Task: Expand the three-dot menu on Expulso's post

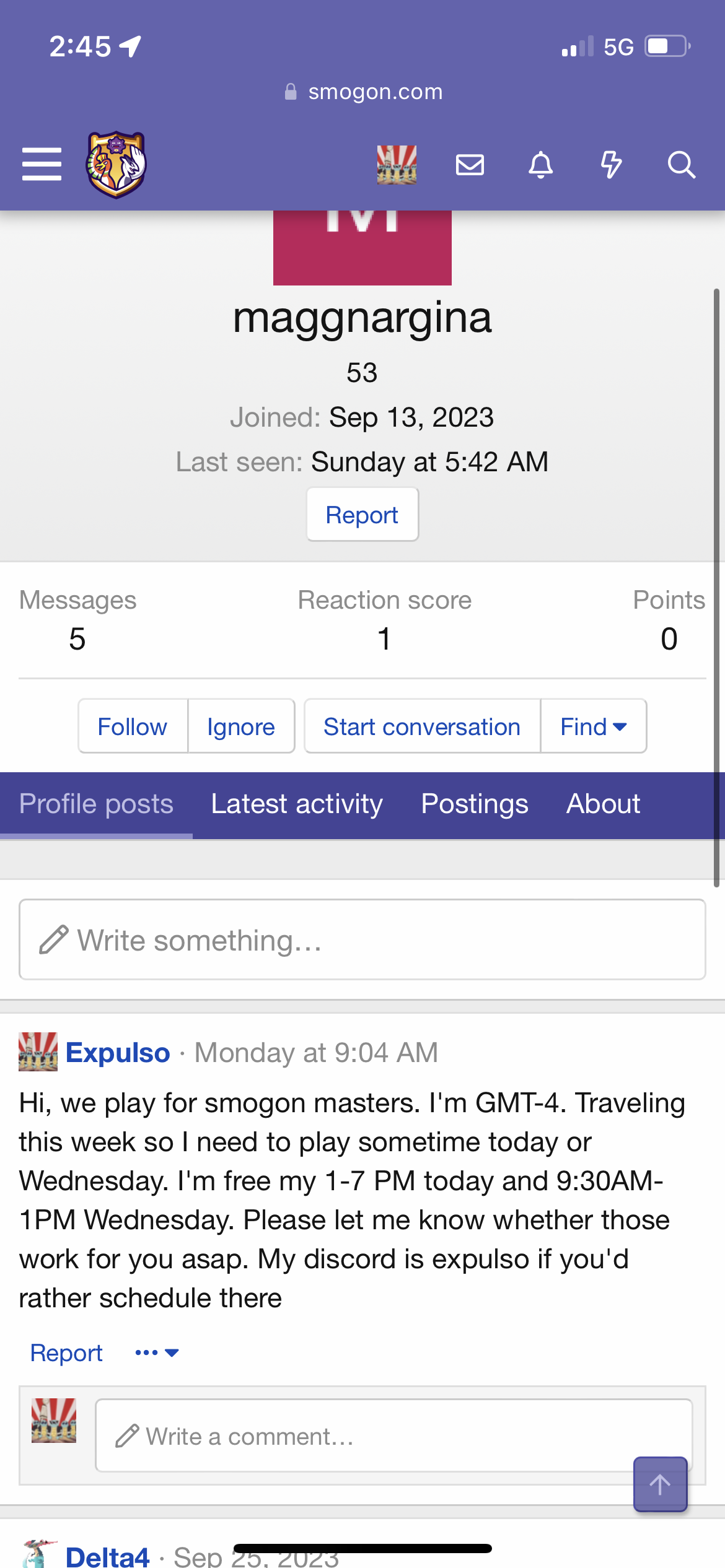Action: pos(157,1353)
